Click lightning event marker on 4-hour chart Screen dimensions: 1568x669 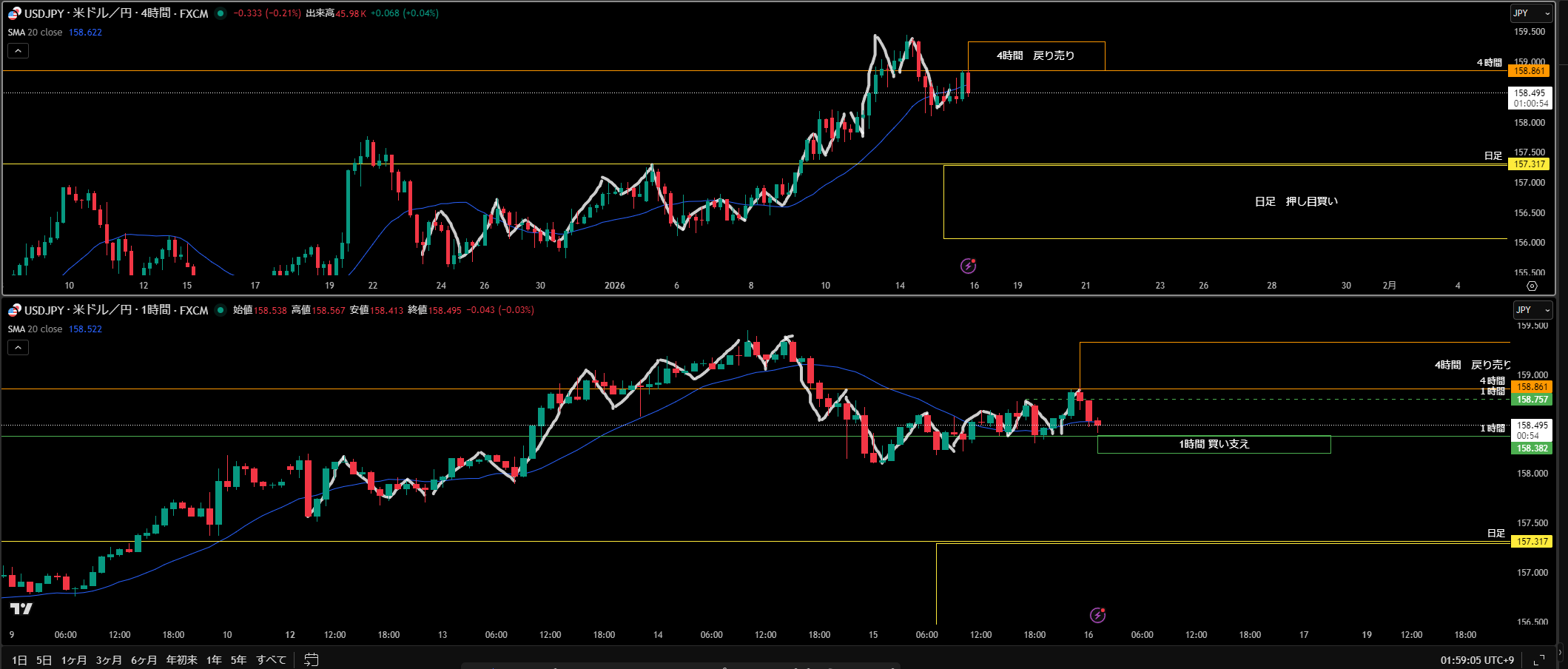[x=968, y=266]
